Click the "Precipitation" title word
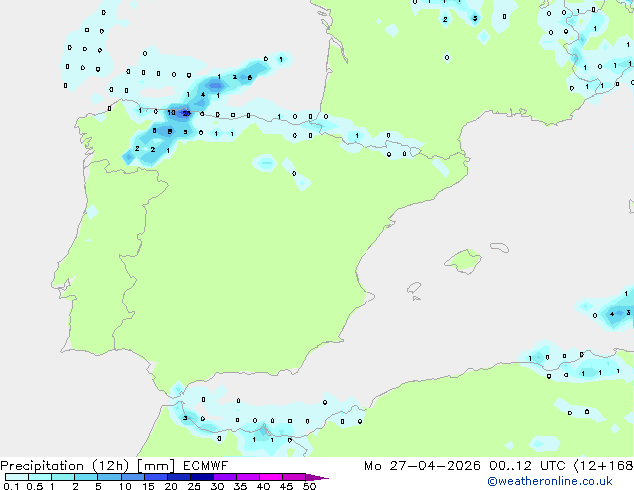 point(42,466)
